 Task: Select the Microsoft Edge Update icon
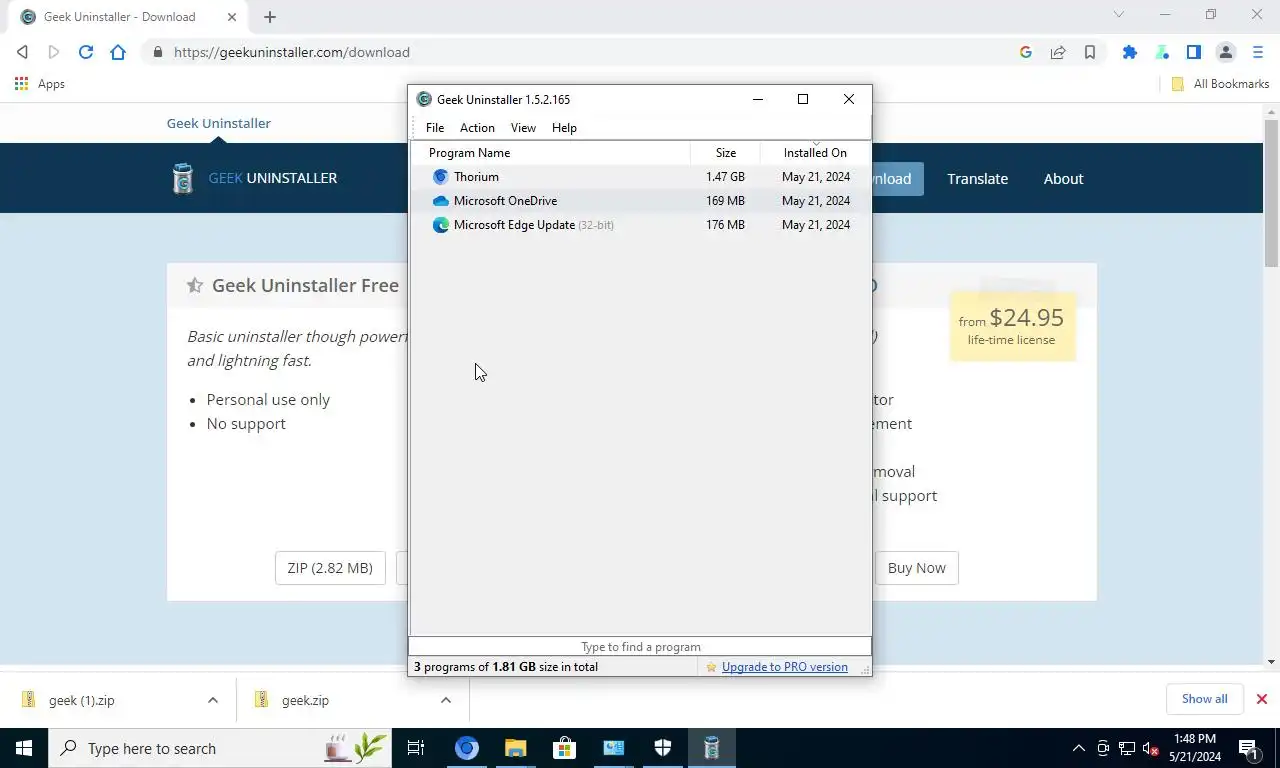pos(440,225)
